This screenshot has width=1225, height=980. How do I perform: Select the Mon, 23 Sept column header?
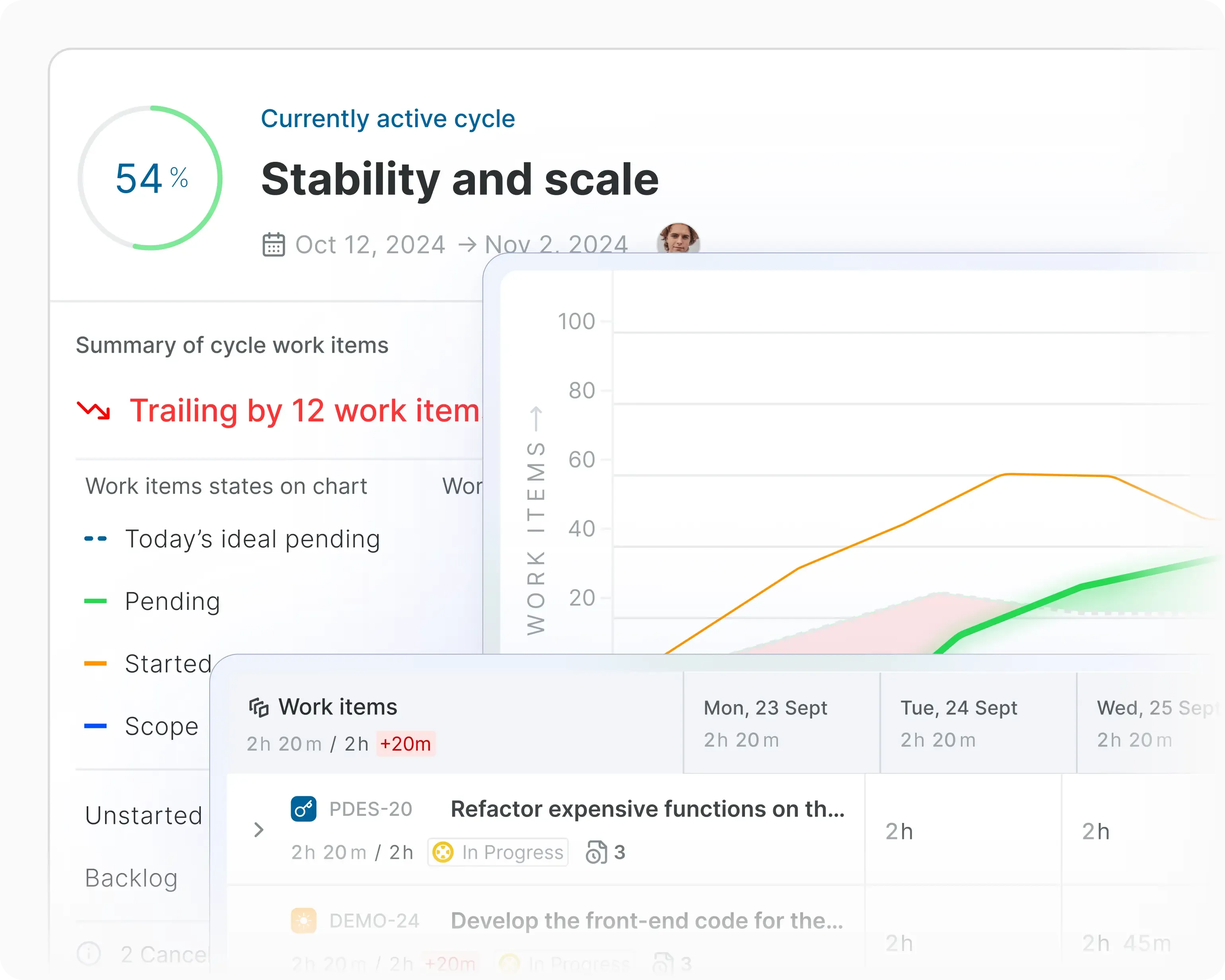[765, 708]
